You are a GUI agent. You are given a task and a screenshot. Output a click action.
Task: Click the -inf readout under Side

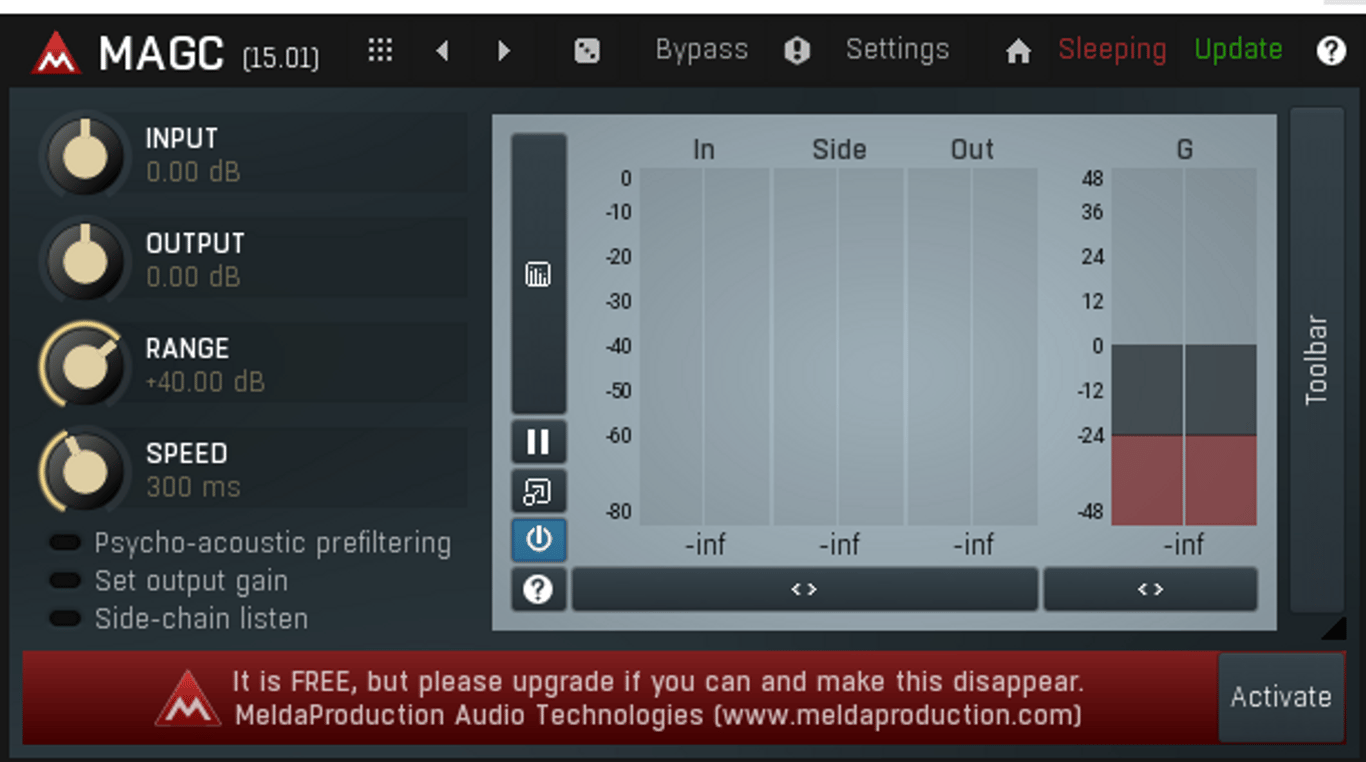(x=839, y=545)
